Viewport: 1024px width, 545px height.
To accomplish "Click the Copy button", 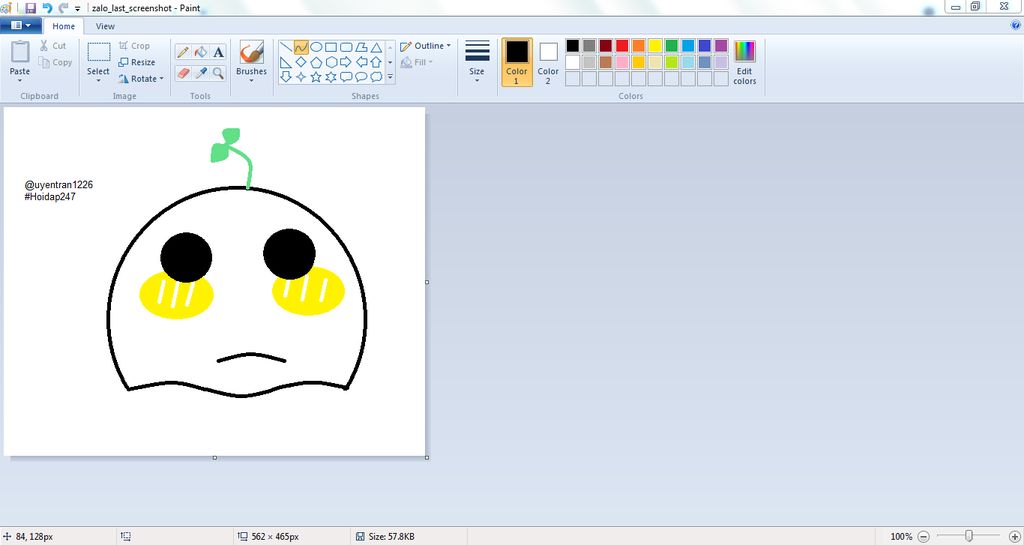I will pyautogui.click(x=55, y=63).
